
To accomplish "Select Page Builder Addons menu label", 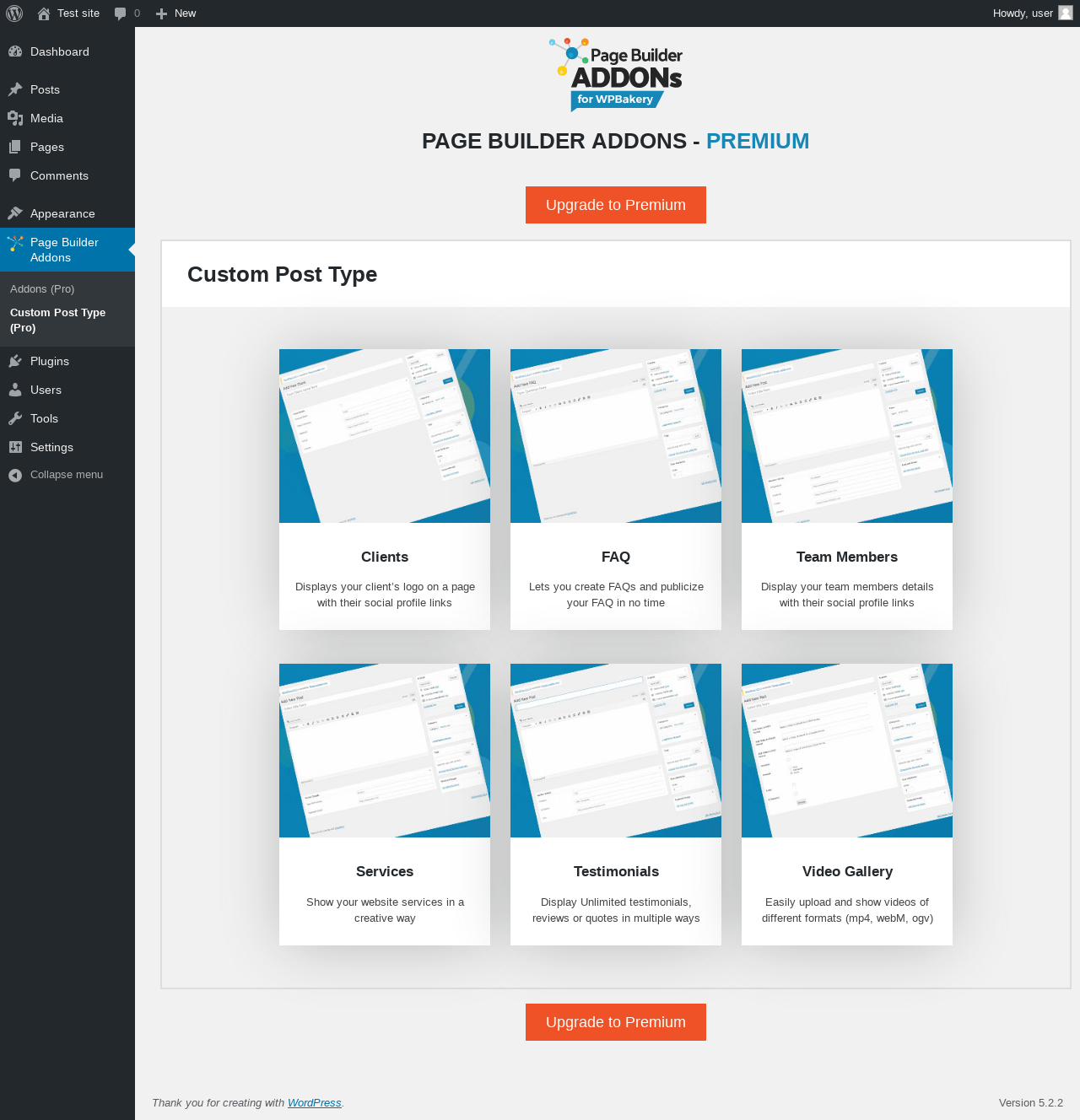I will (x=64, y=250).
